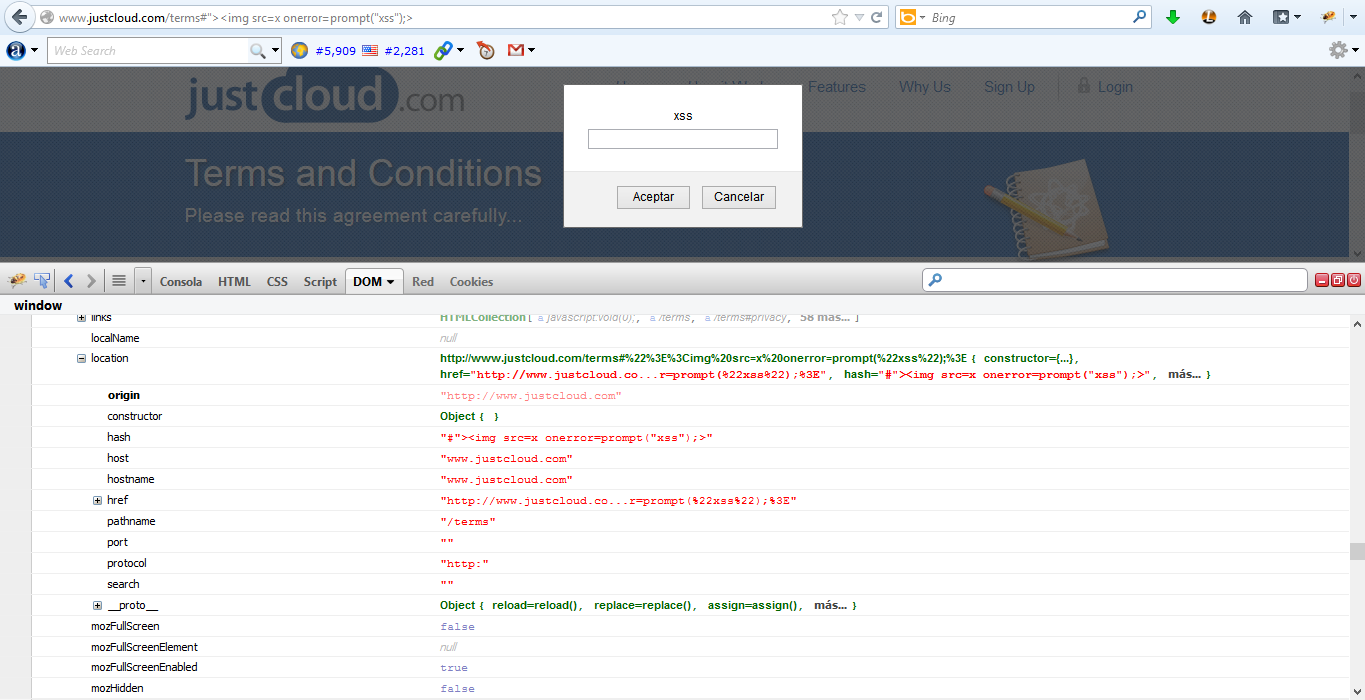Image resolution: width=1365 pixels, height=700 pixels.
Task: Expand the __proto__ property node
Action: 97,605
